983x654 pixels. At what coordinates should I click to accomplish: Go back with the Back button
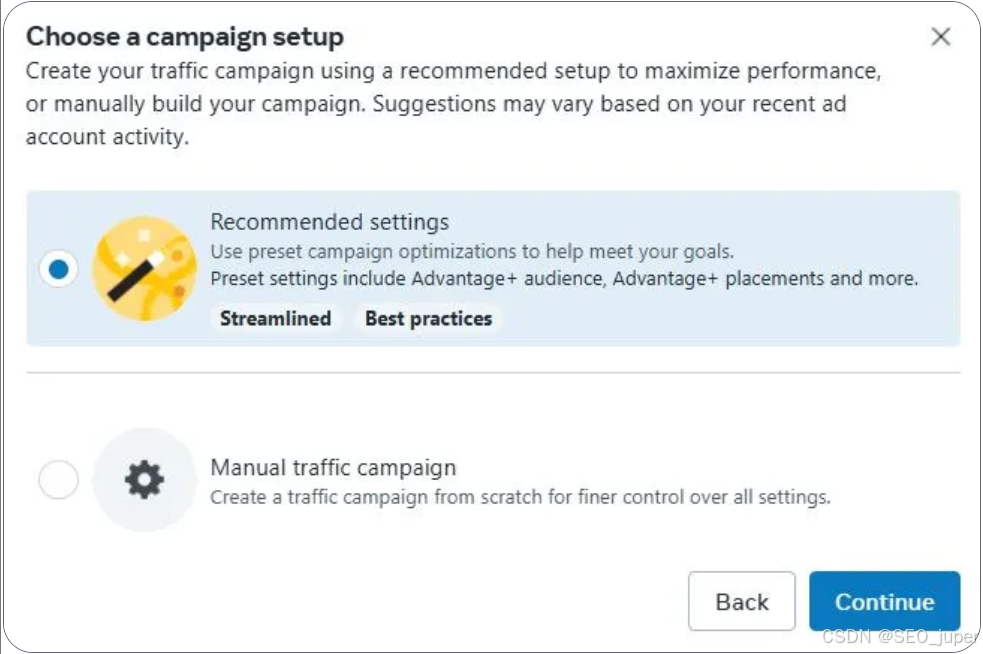click(741, 602)
